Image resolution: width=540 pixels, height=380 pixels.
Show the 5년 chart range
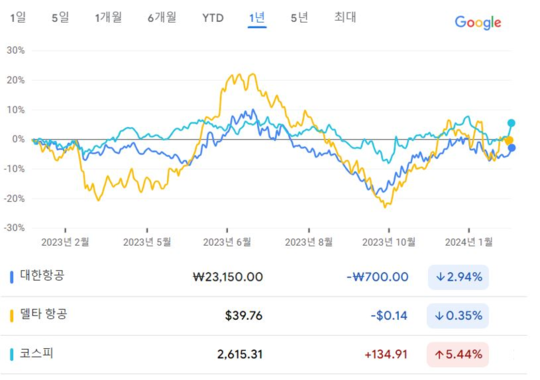(299, 17)
